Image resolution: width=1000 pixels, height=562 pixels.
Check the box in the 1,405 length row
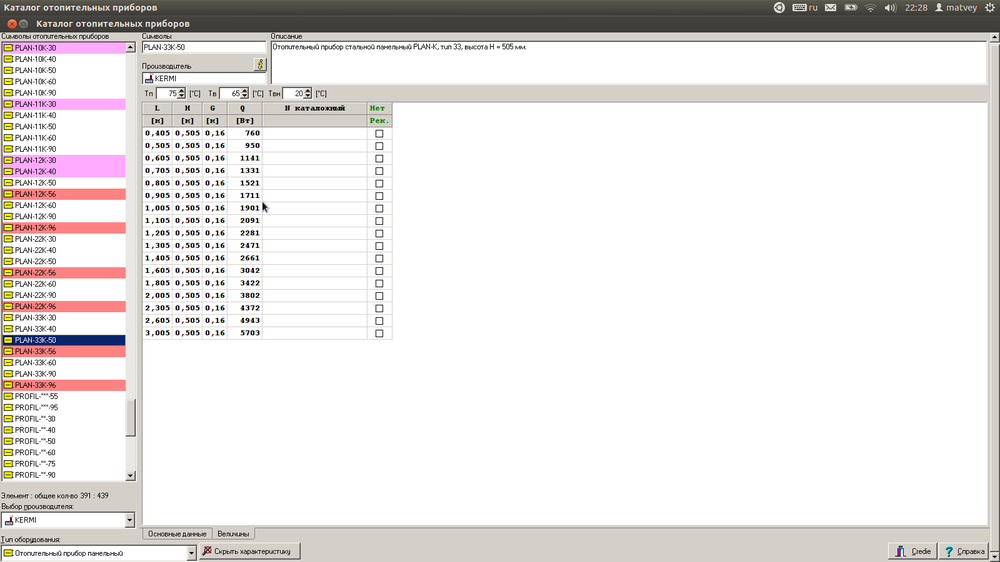click(x=379, y=258)
